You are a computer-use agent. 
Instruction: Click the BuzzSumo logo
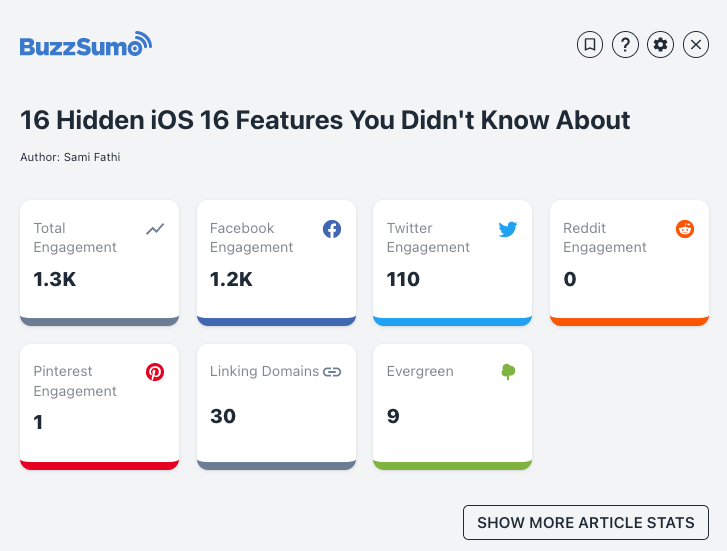coord(86,45)
